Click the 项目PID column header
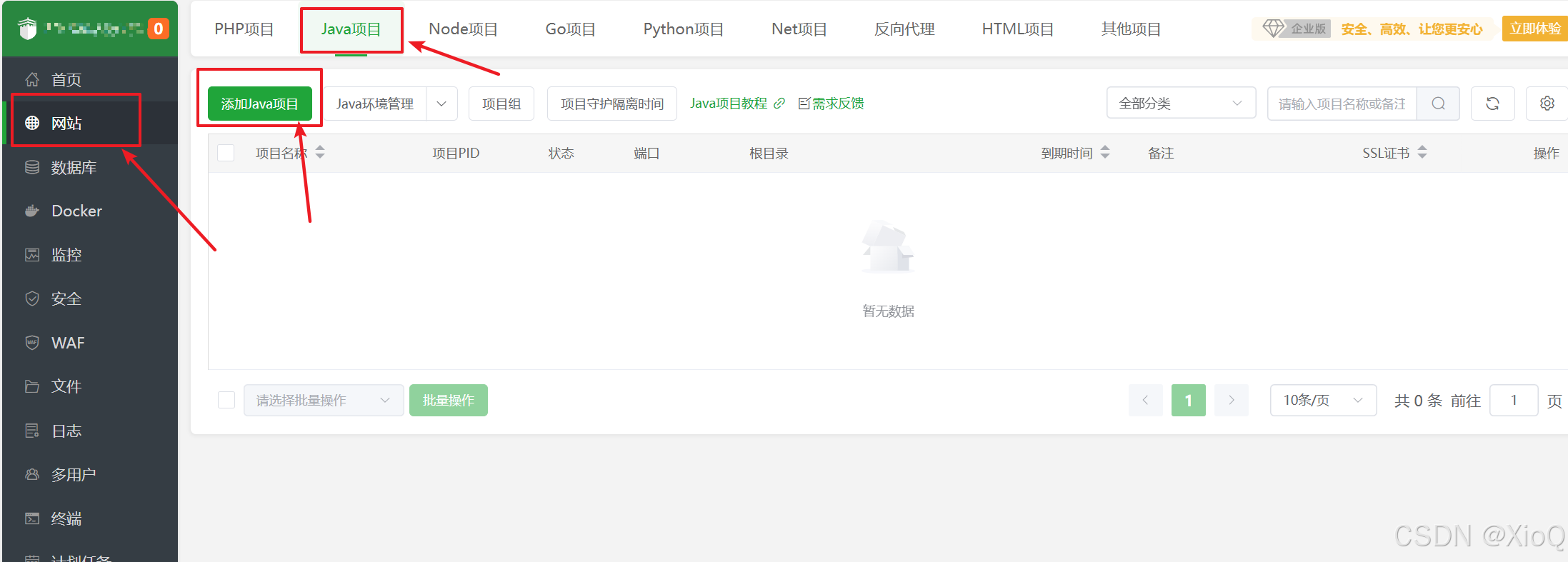The image size is (1568, 562). coord(456,153)
